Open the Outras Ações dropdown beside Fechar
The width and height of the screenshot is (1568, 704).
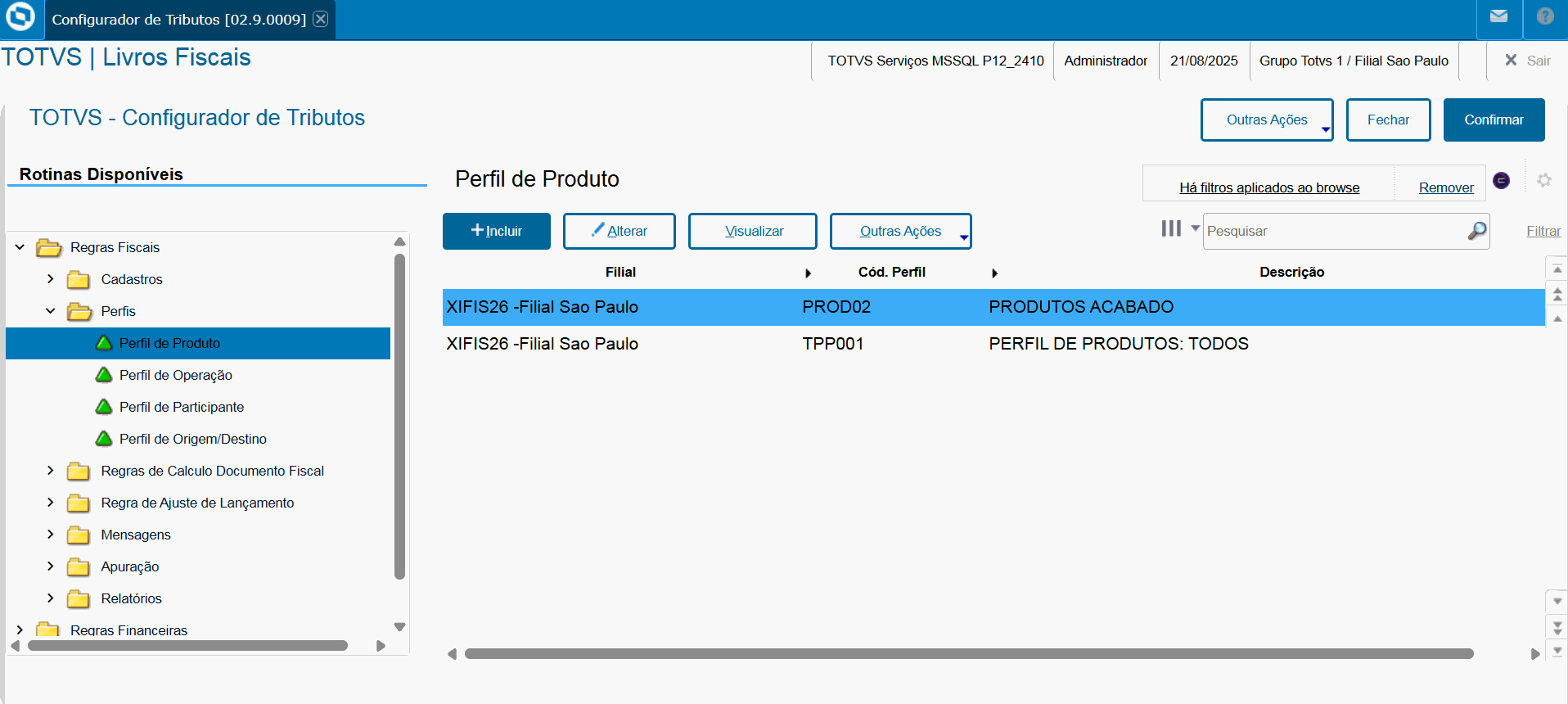click(x=1267, y=120)
